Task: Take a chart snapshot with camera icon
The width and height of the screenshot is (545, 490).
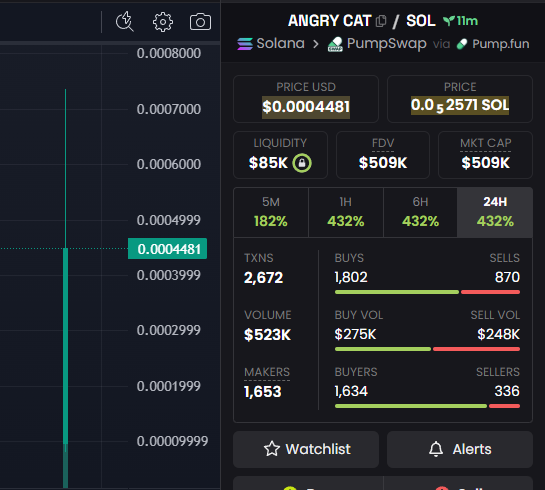Action: click(x=200, y=22)
